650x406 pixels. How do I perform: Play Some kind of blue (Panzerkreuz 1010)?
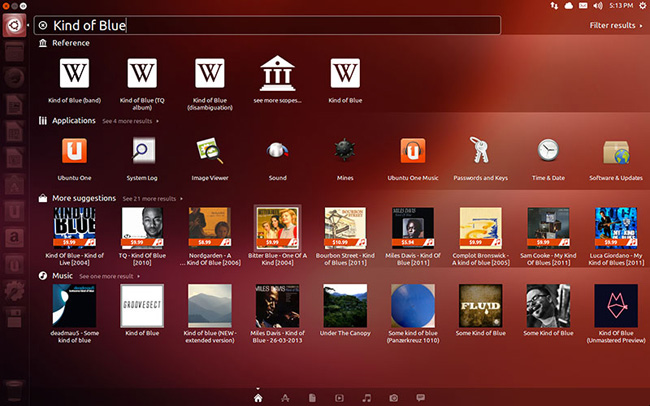click(413, 306)
